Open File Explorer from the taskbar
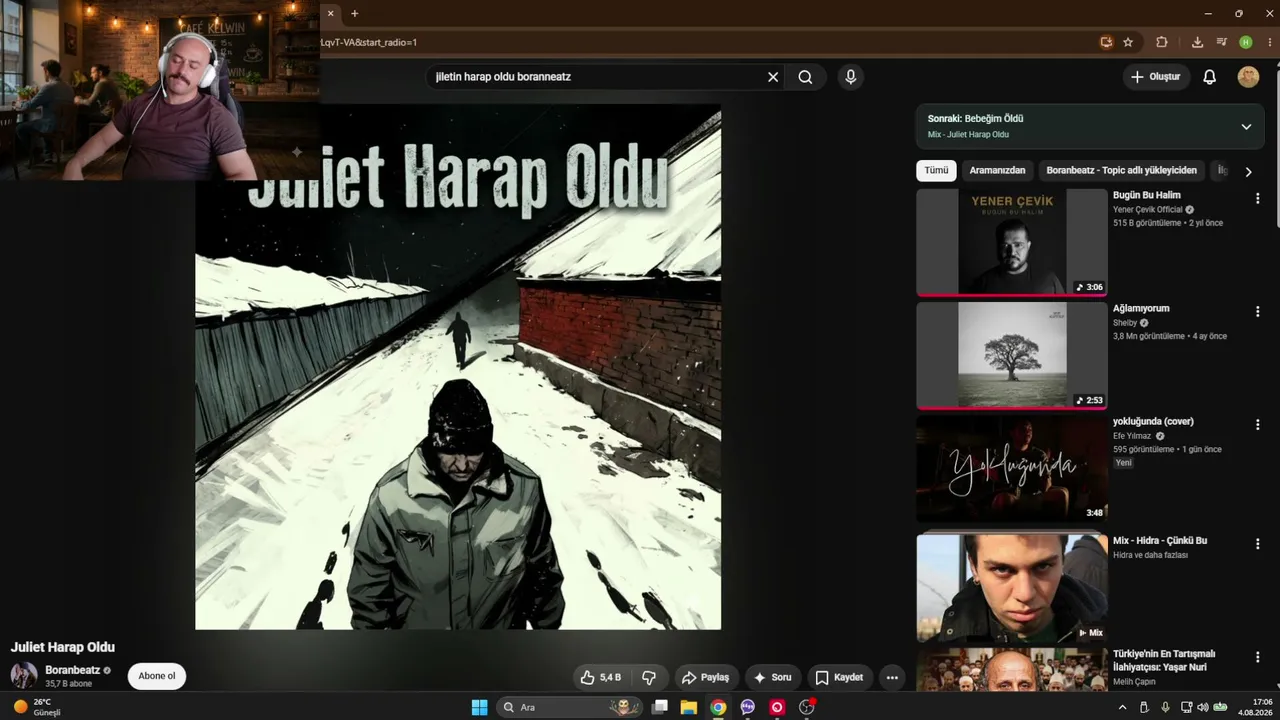1280x720 pixels. (x=689, y=707)
